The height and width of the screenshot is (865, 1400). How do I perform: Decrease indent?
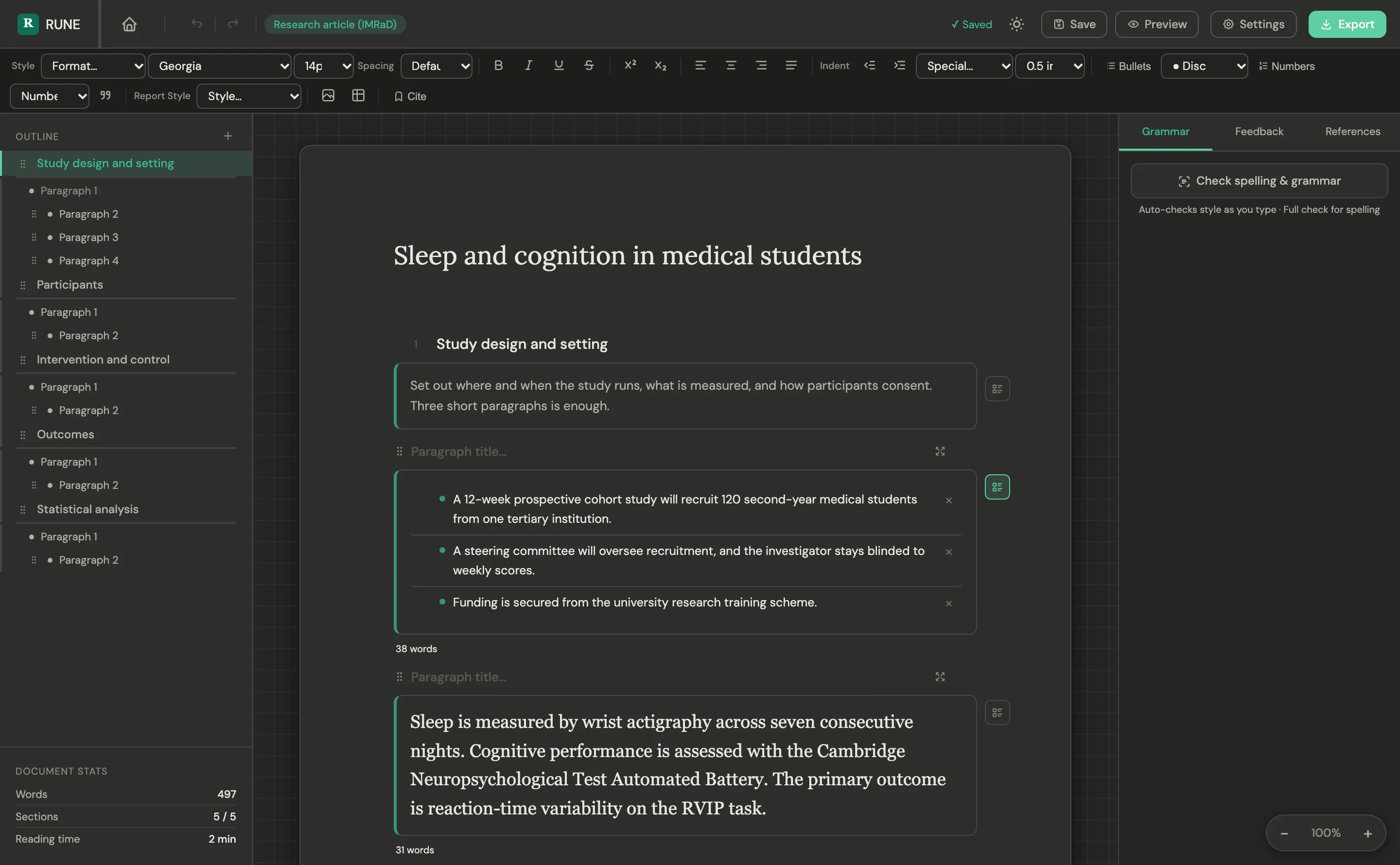870,66
